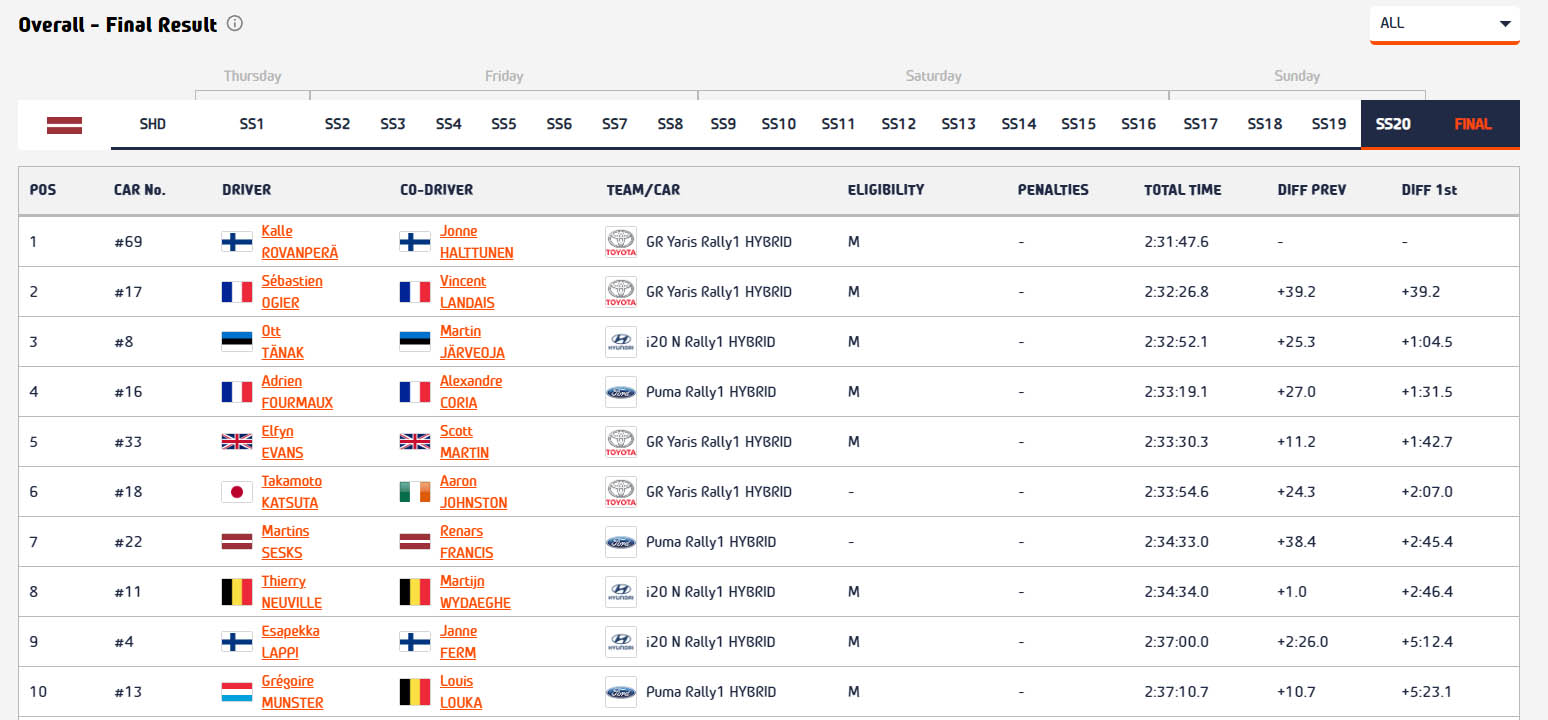Open driver Takamoto Katsuta's link

(x=291, y=492)
